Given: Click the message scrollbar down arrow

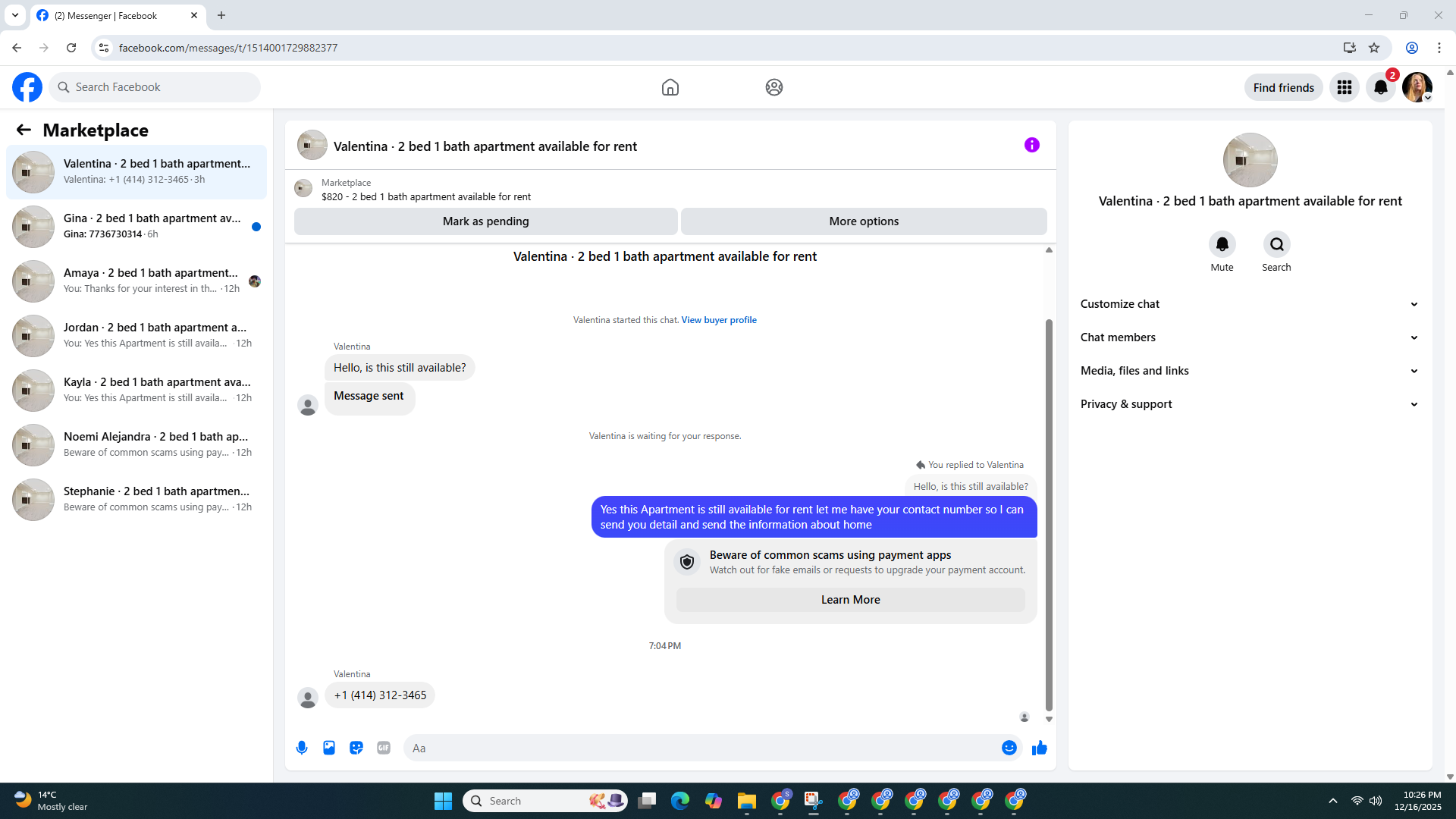Looking at the screenshot, I should [1049, 719].
